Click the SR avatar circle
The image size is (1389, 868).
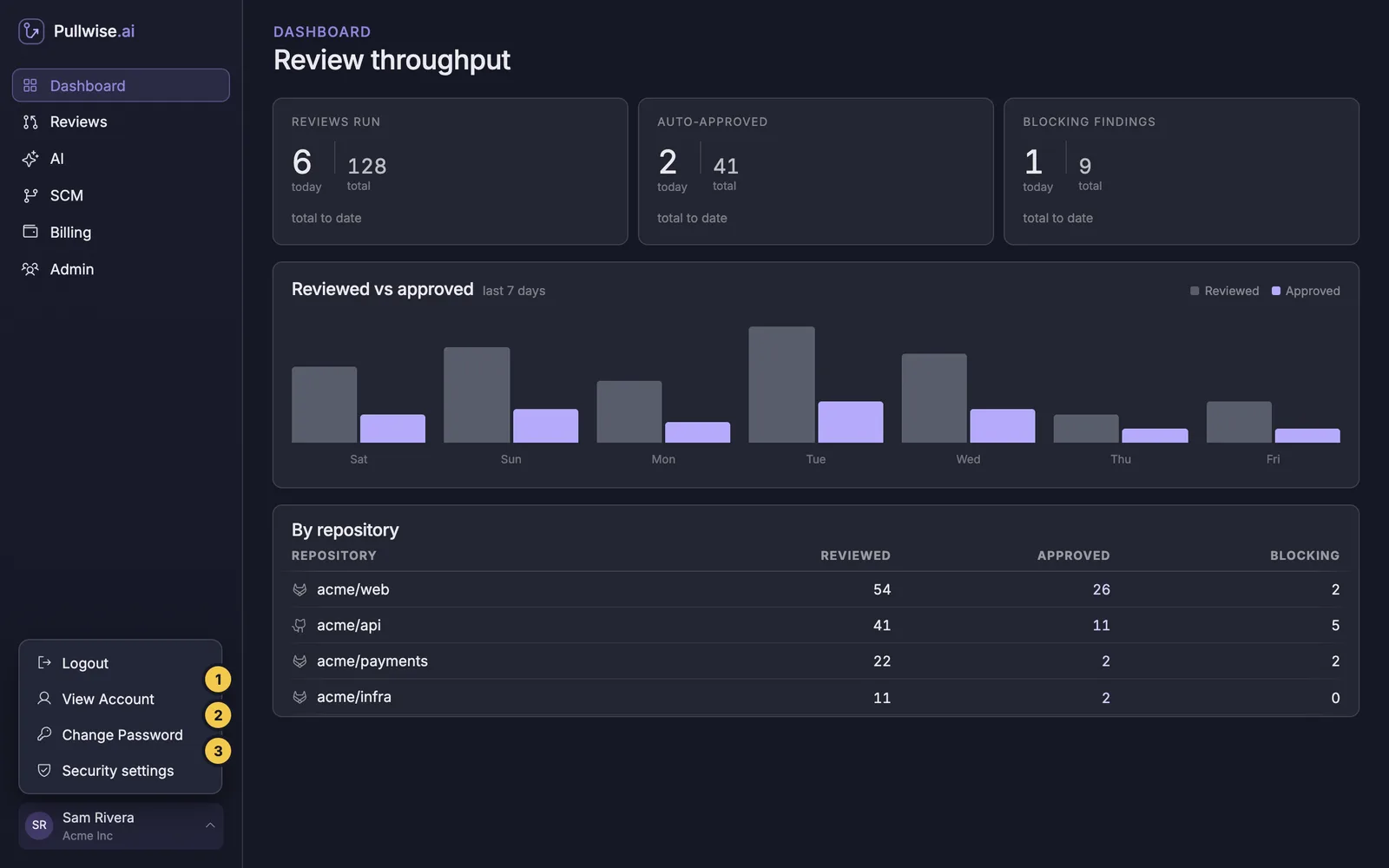click(39, 825)
